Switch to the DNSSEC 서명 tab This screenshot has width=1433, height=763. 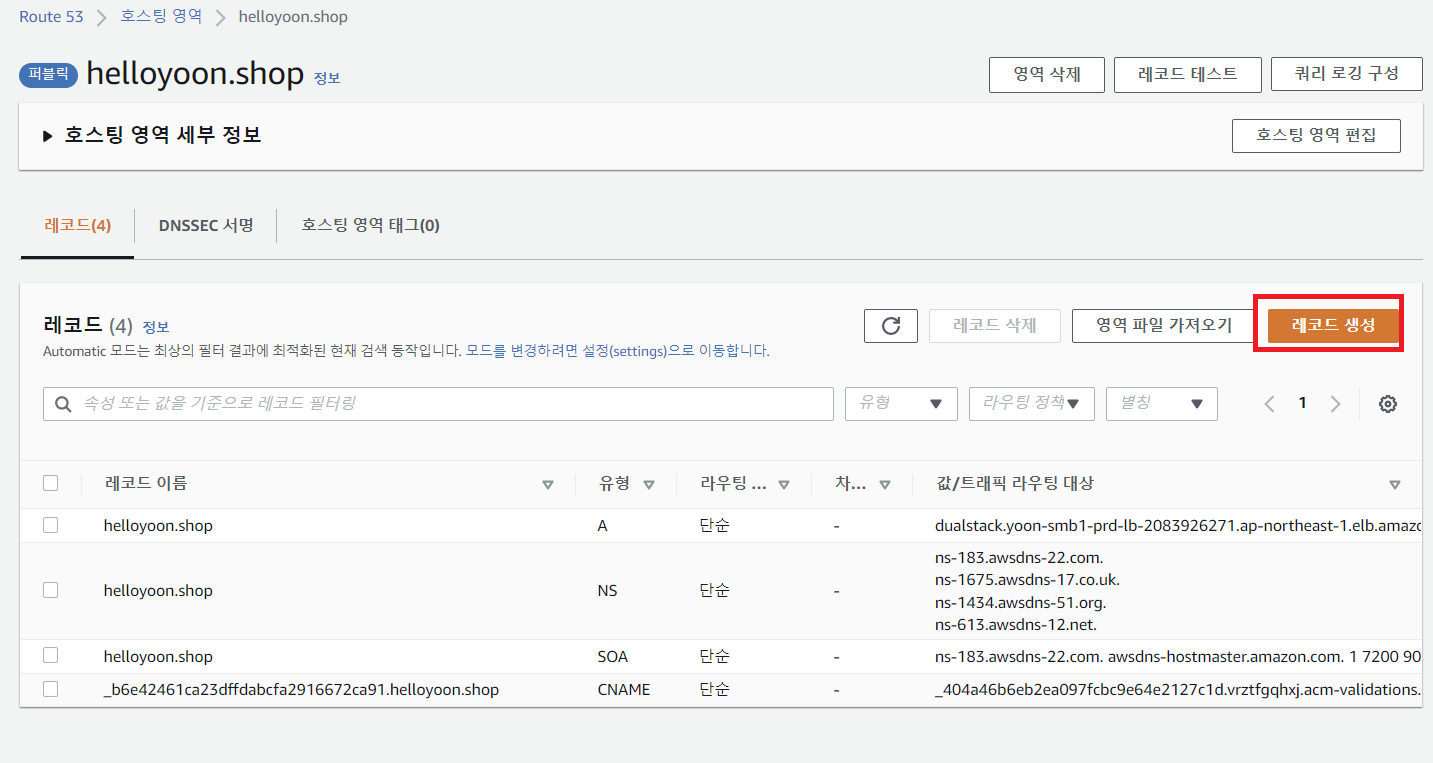point(206,226)
